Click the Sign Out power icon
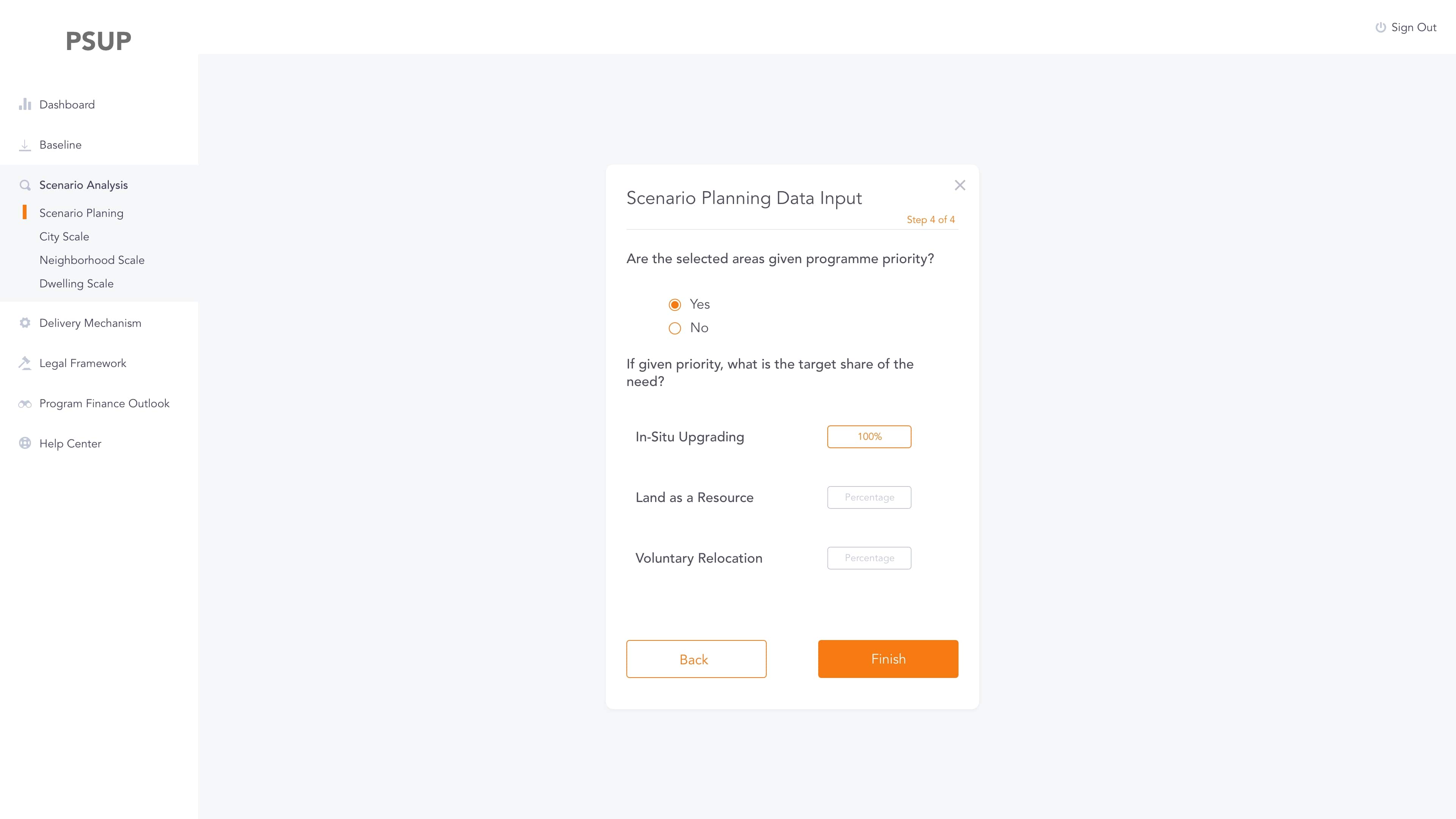 1380,28
